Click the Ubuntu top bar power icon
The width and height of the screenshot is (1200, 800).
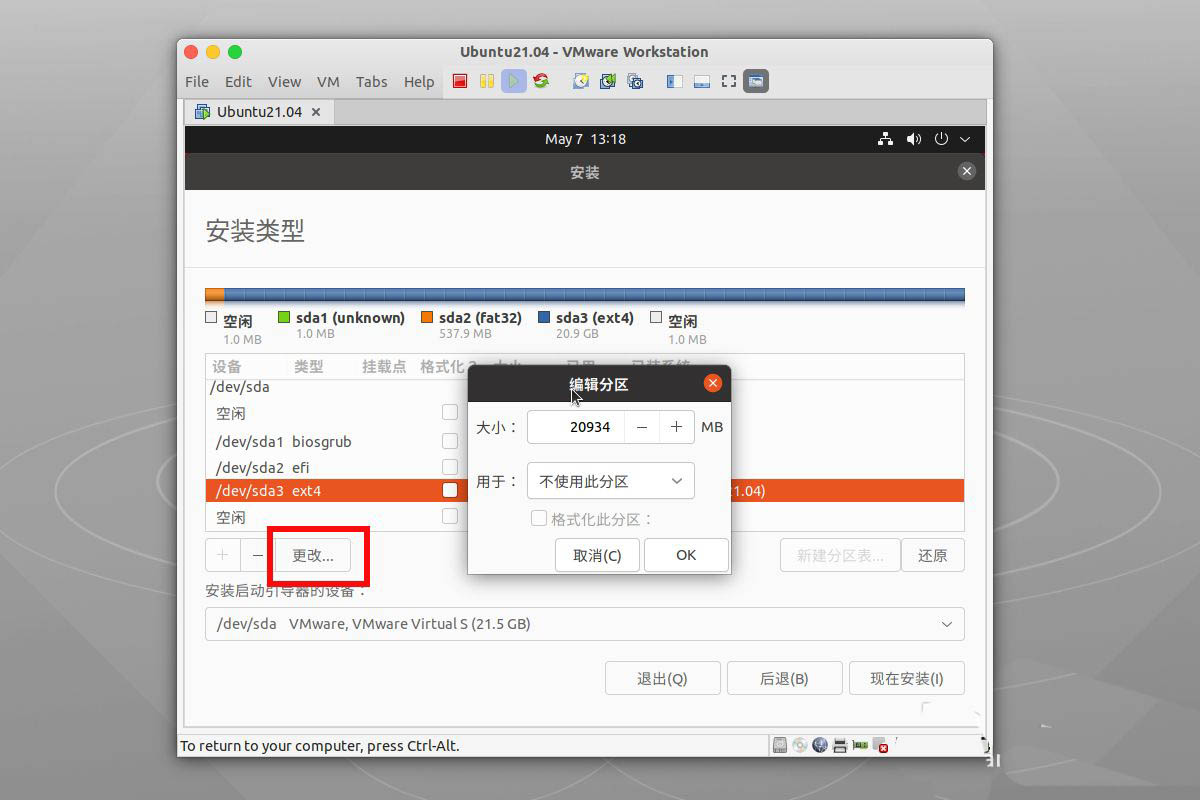941,139
